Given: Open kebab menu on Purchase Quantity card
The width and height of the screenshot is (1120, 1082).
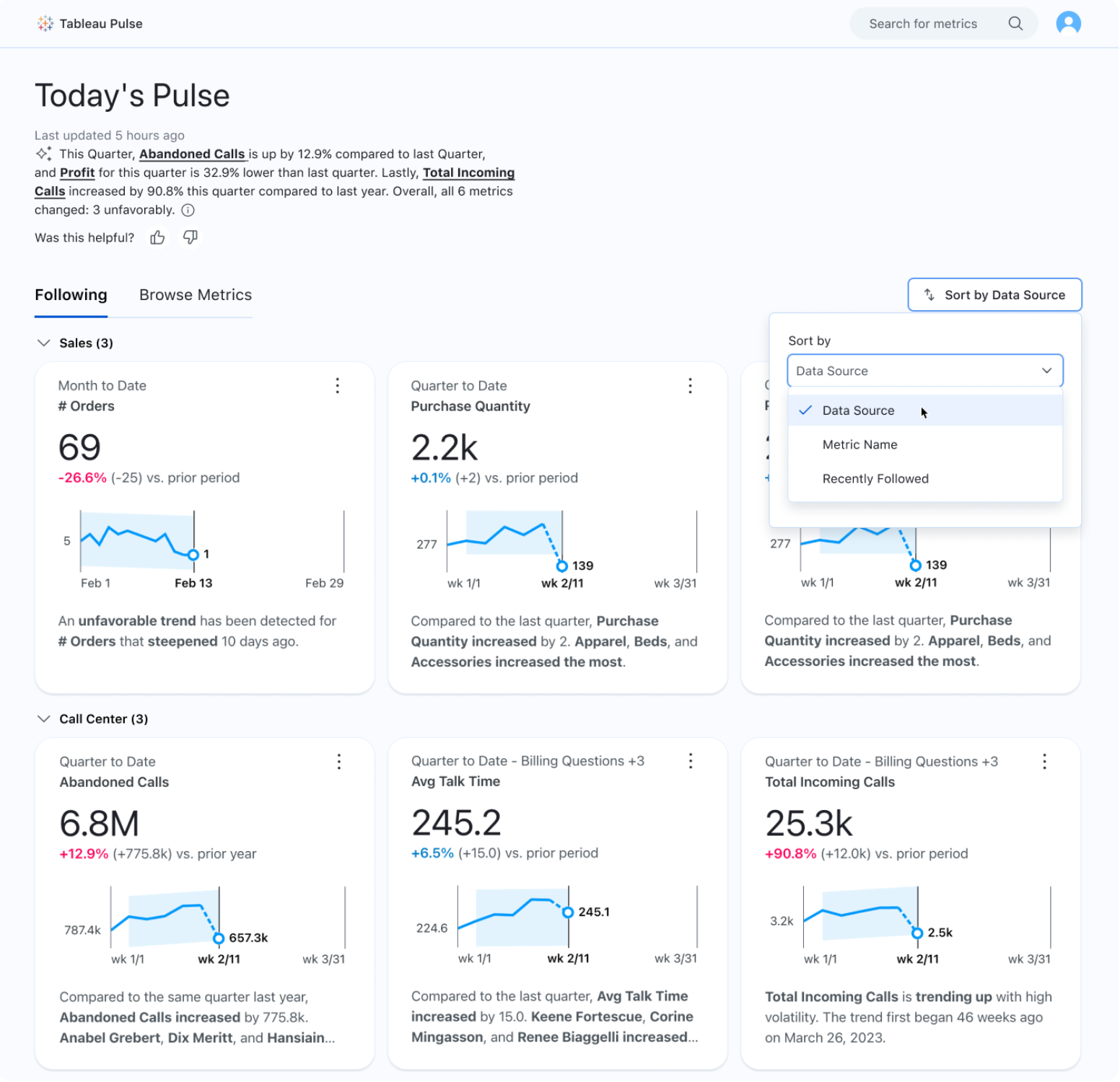Looking at the screenshot, I should coord(691,386).
